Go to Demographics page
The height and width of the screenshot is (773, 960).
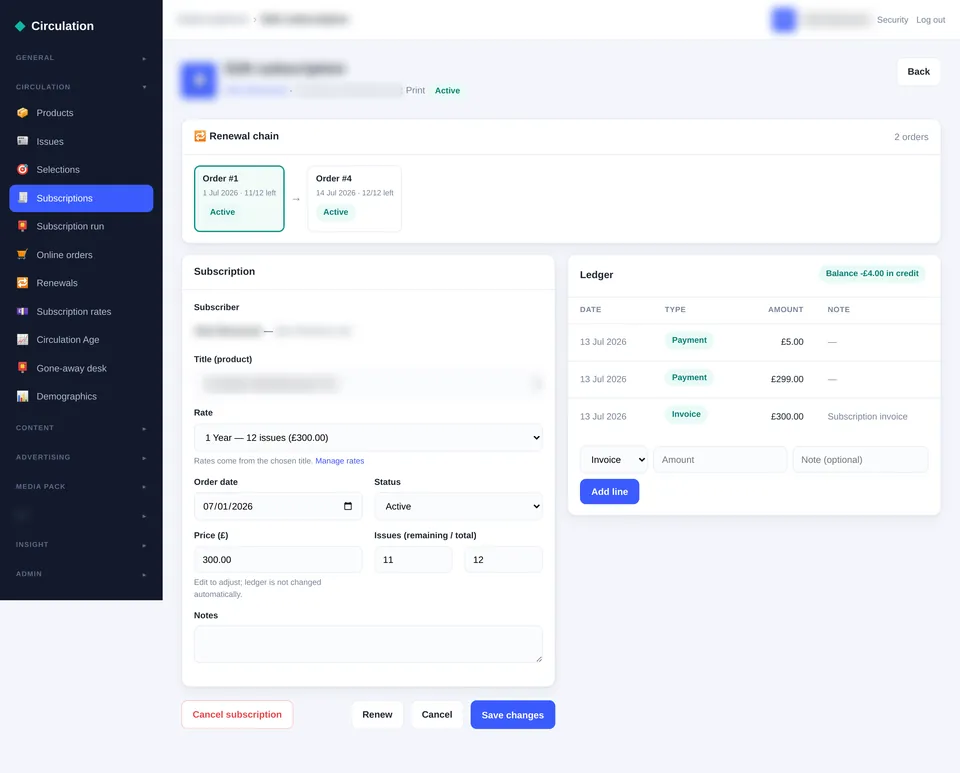click(81, 396)
